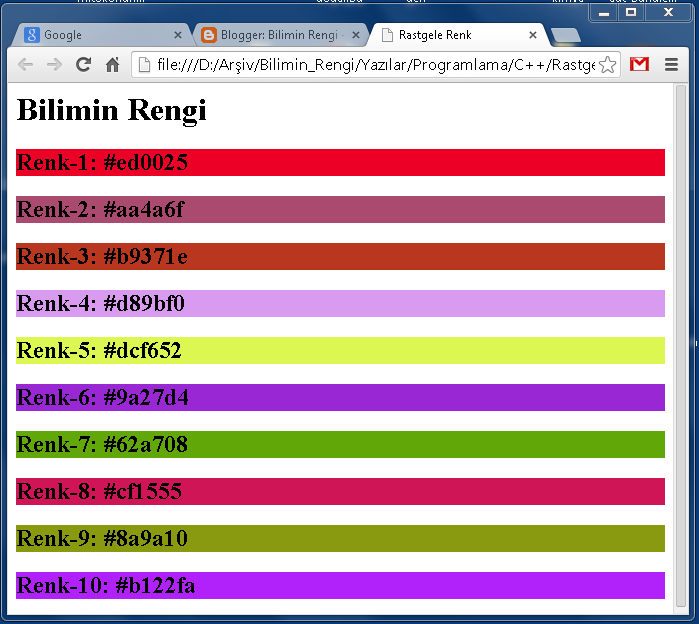
Task: Click the Bilimin Rengi heading
Action: (x=111, y=110)
